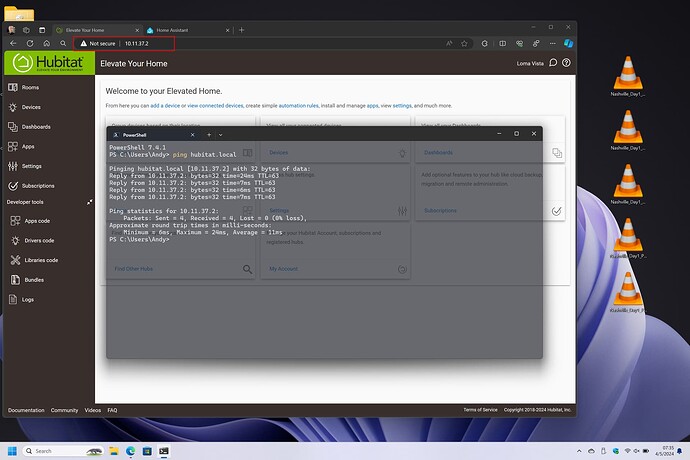
Task: Open the Terms of Service link
Action: click(x=479, y=410)
